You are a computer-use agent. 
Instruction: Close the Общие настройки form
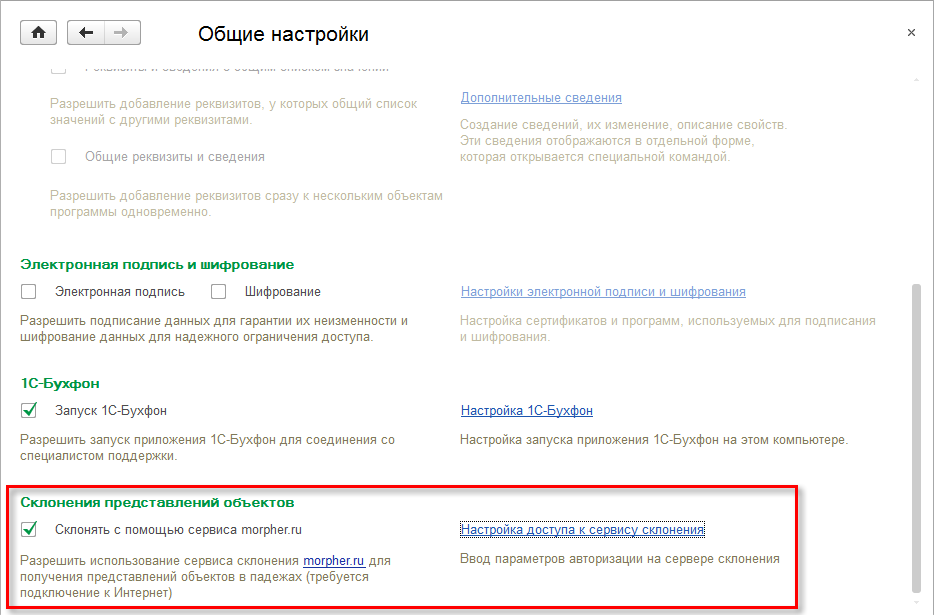911,33
